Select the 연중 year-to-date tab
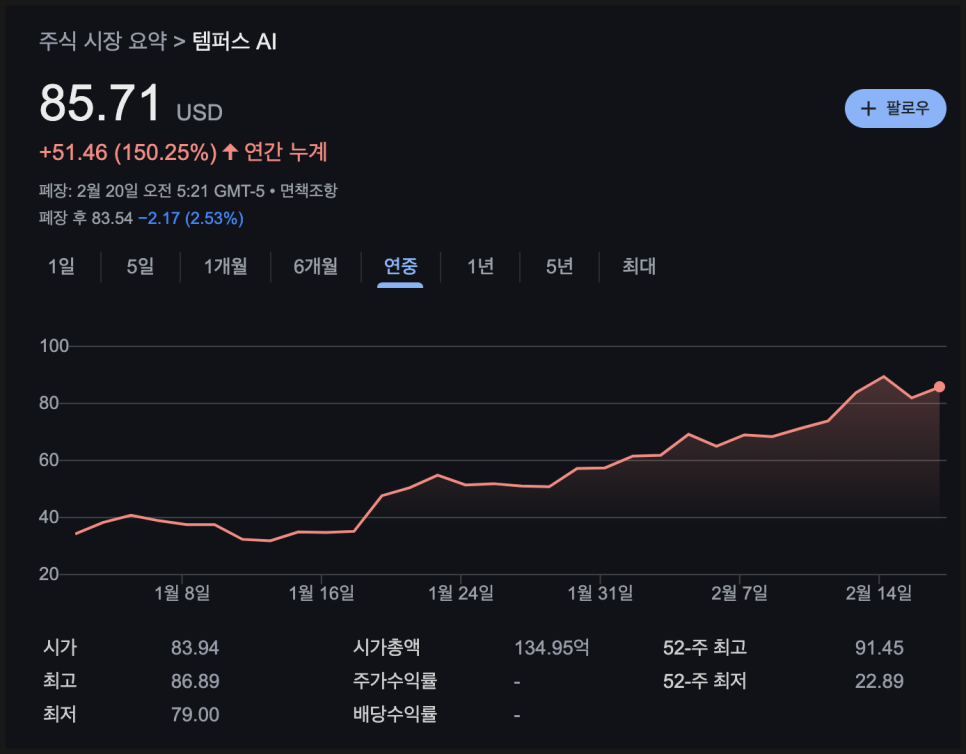This screenshot has width=966, height=754. [400, 267]
